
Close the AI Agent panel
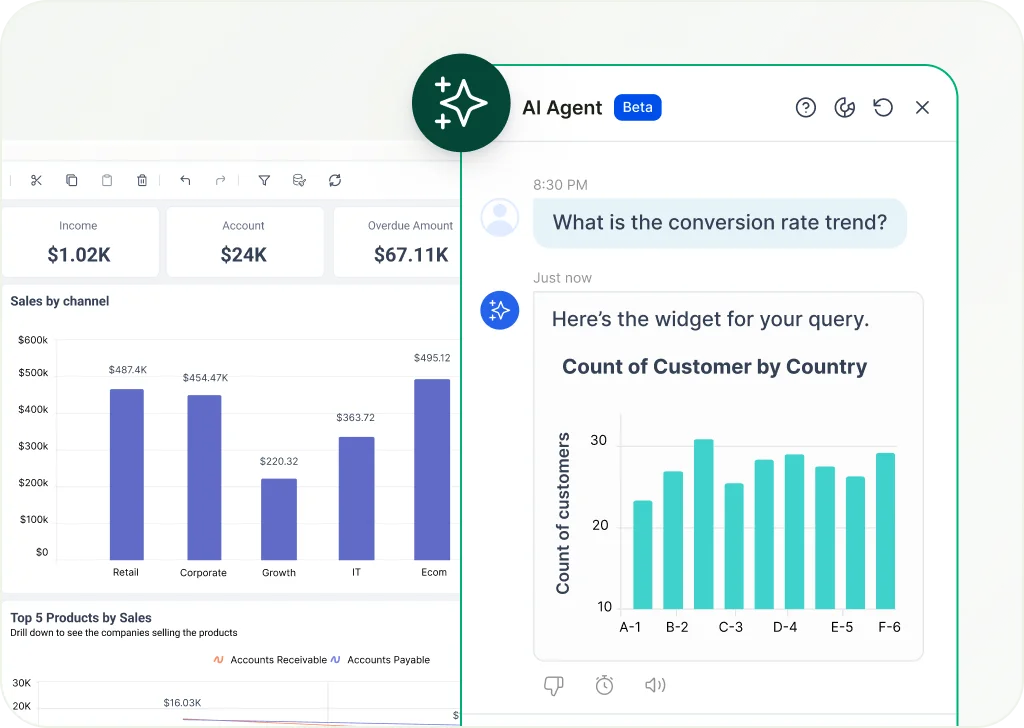[x=922, y=107]
